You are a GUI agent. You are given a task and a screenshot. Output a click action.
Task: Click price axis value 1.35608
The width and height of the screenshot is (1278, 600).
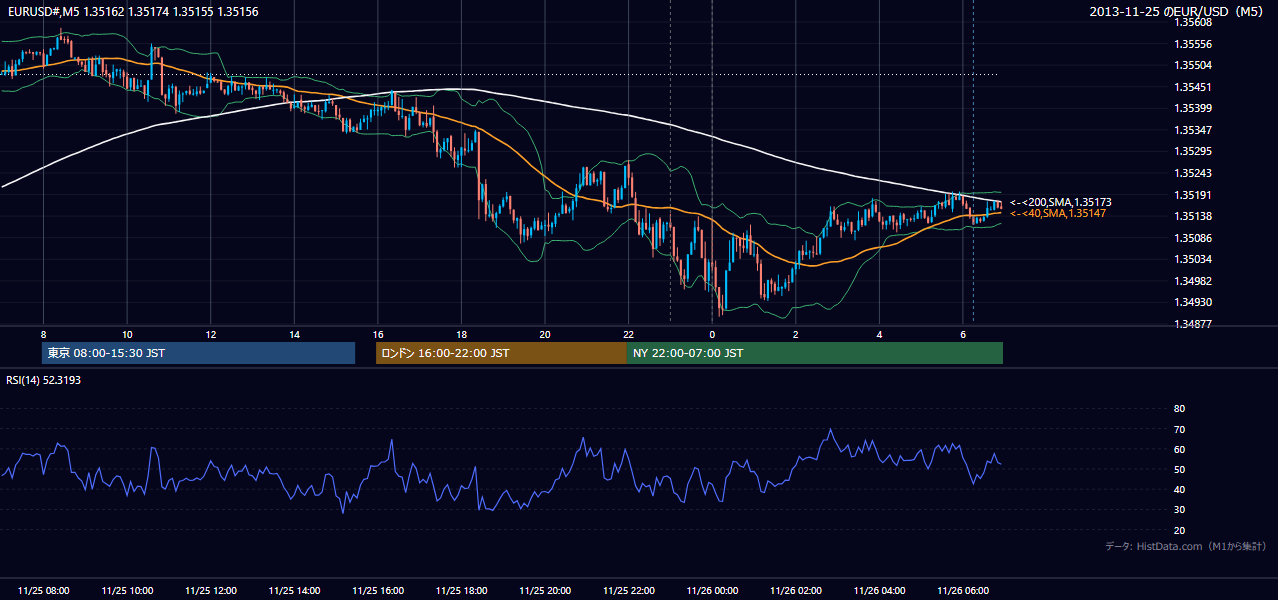1192,22
